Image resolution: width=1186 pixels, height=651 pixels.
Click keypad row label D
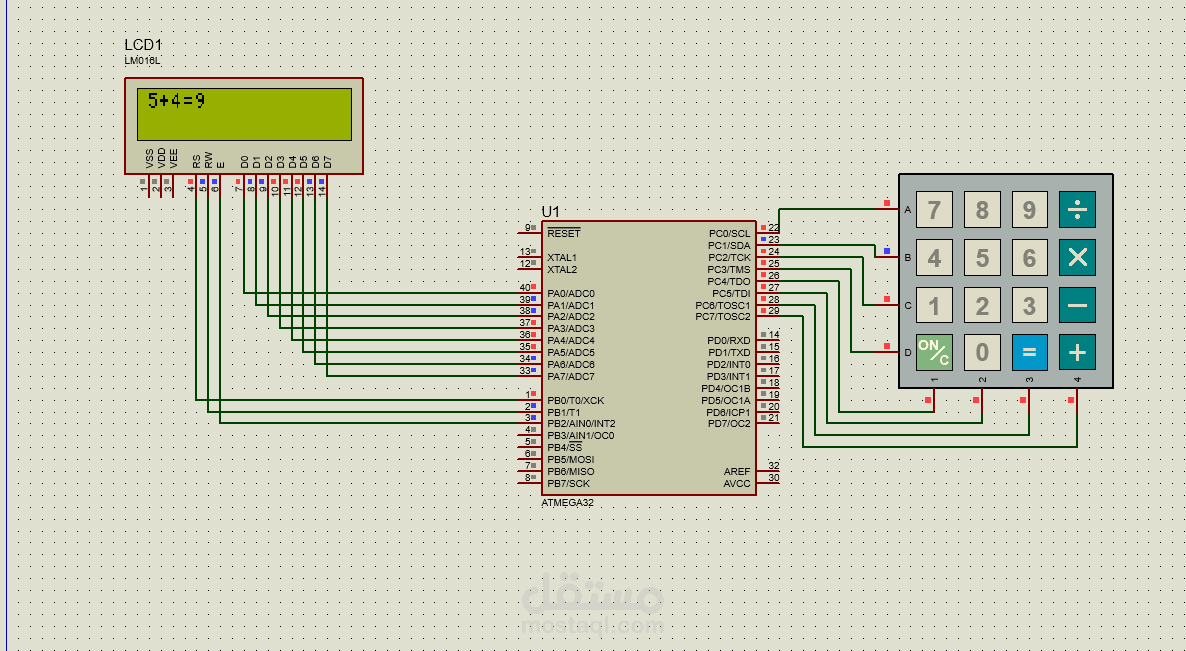pyautogui.click(x=908, y=352)
